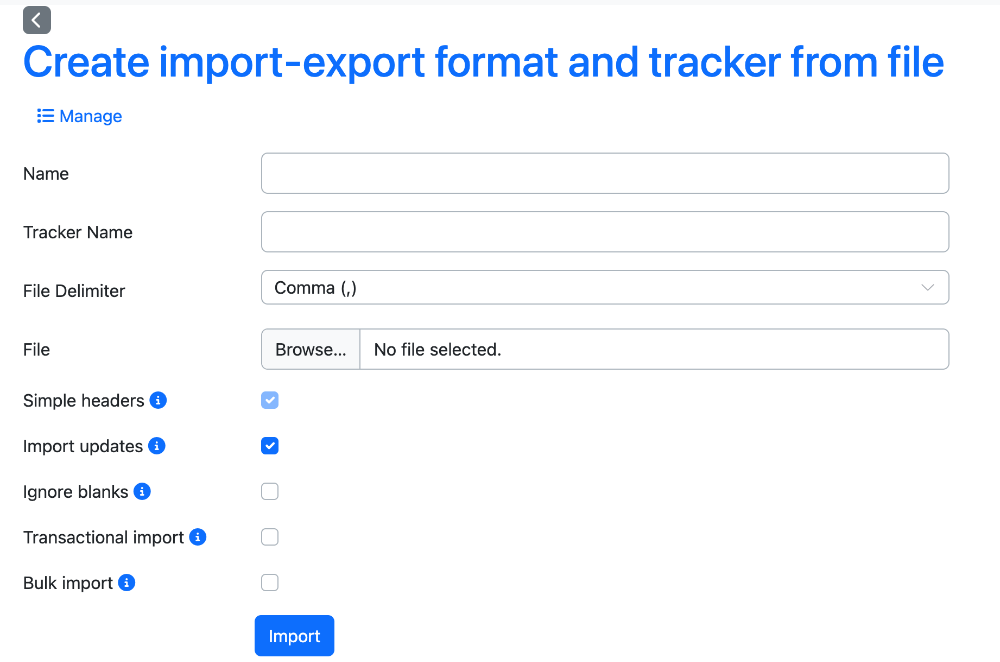Enable the Ignore blanks checkbox
1000x662 pixels.
coord(270,492)
